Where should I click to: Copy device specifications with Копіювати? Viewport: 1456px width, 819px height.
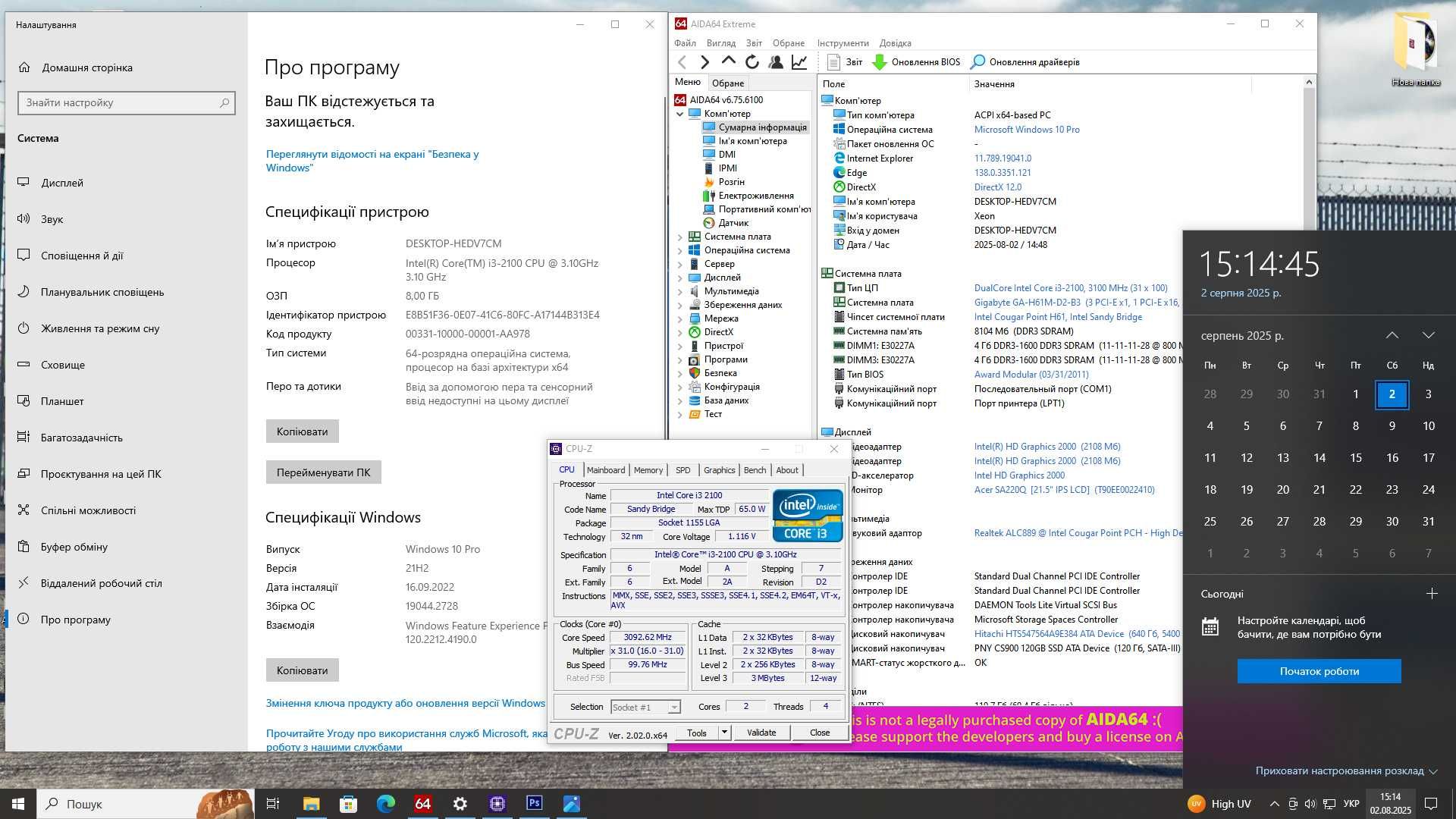point(303,431)
